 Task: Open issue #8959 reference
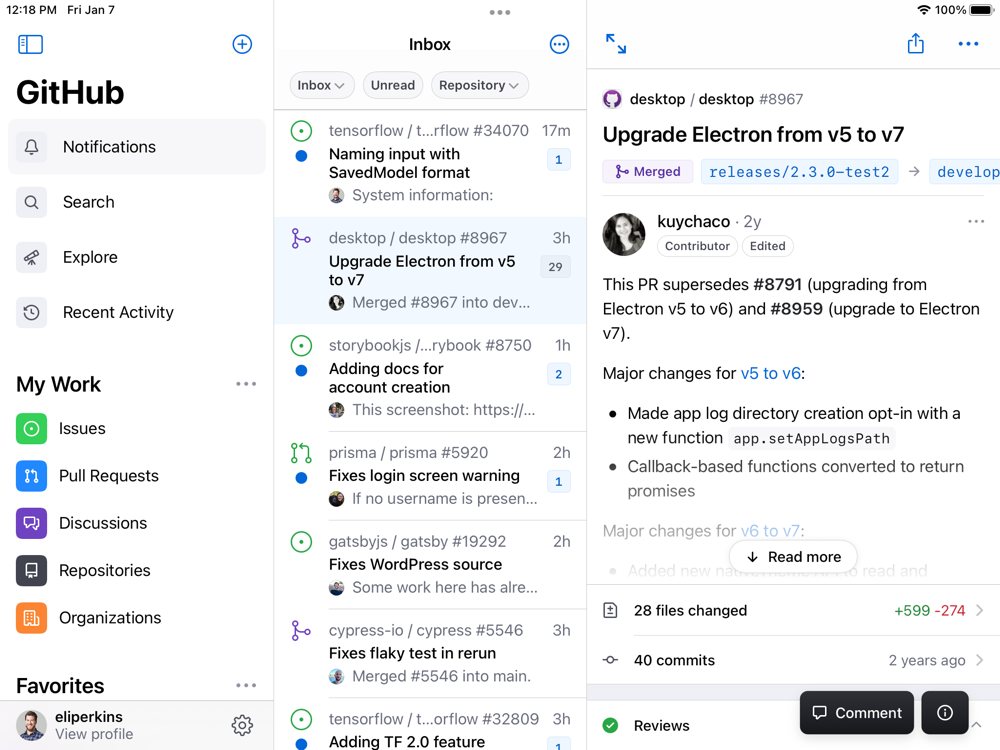(797, 309)
